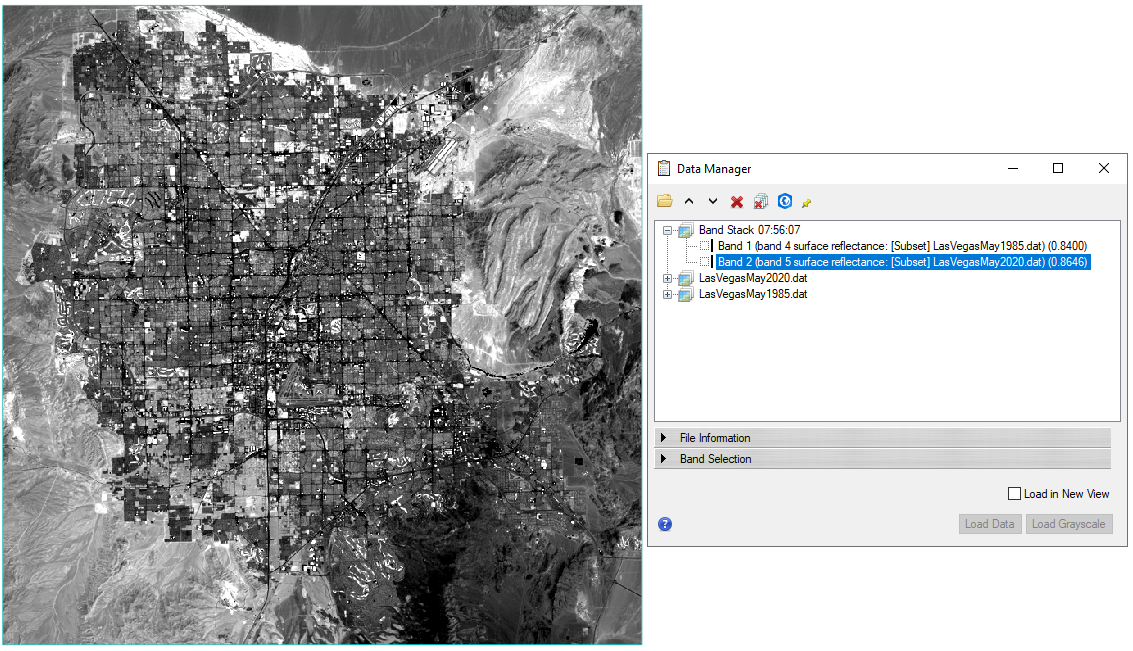This screenshot has width=1133, height=651.
Task: Click the red X Close File icon
Action: (x=737, y=202)
